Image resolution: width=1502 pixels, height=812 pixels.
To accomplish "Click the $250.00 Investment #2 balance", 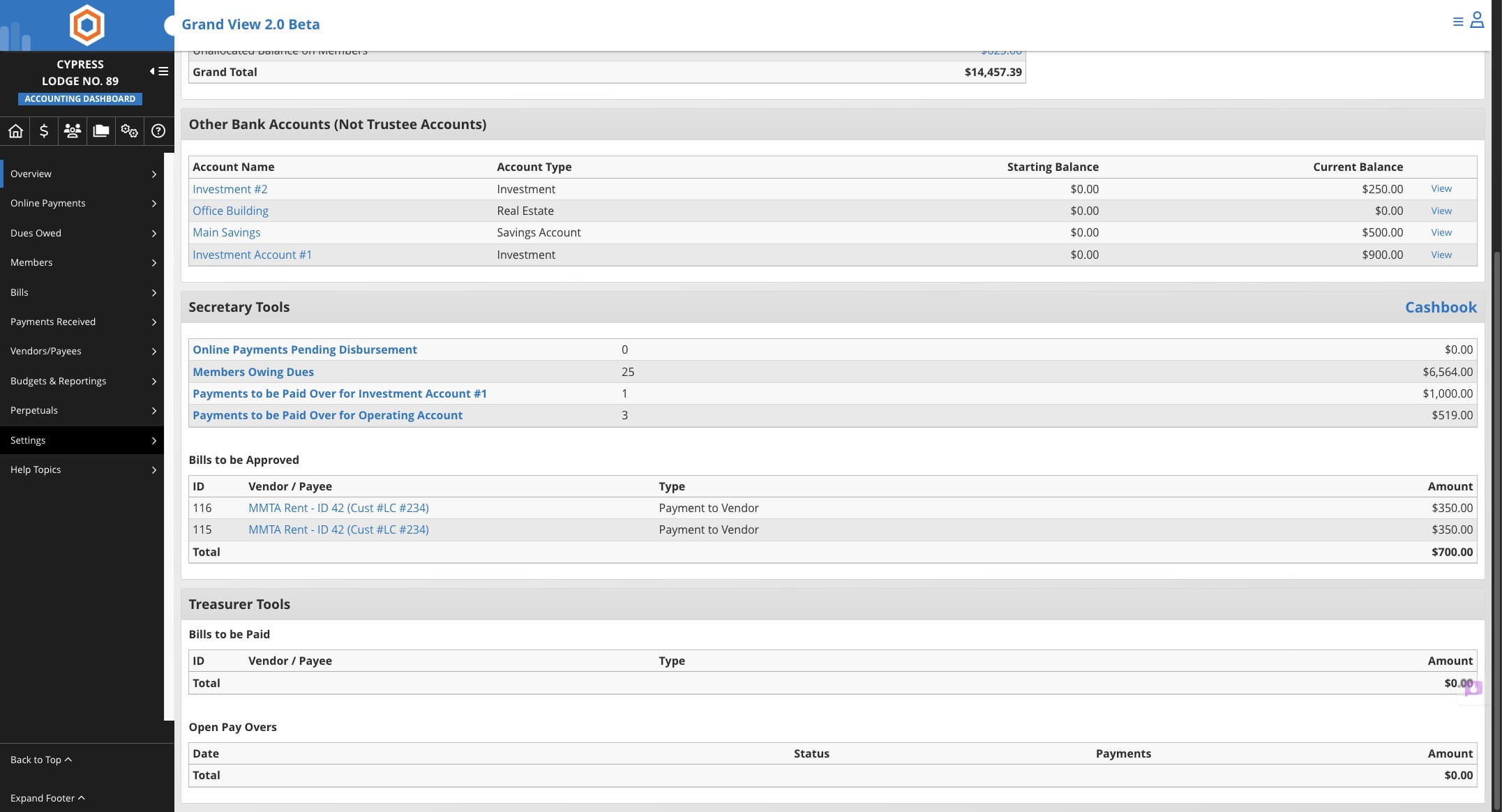I will pyautogui.click(x=1382, y=189).
